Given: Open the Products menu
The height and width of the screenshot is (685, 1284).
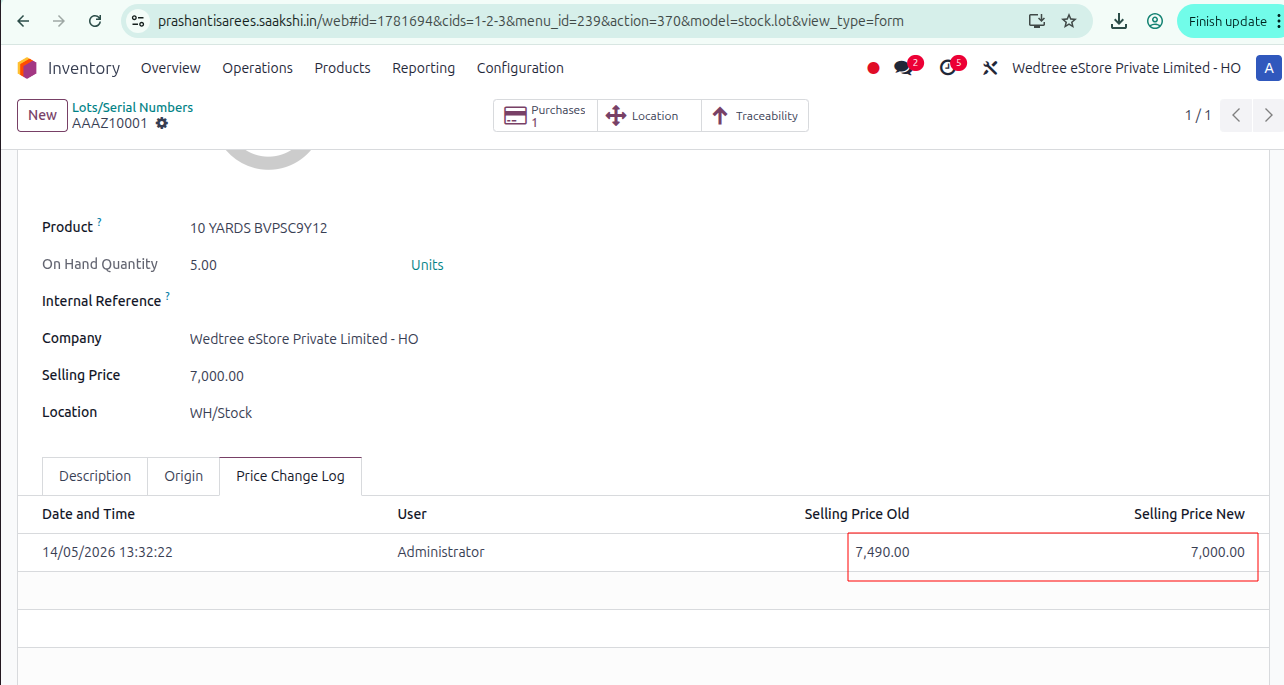Looking at the screenshot, I should [x=343, y=68].
